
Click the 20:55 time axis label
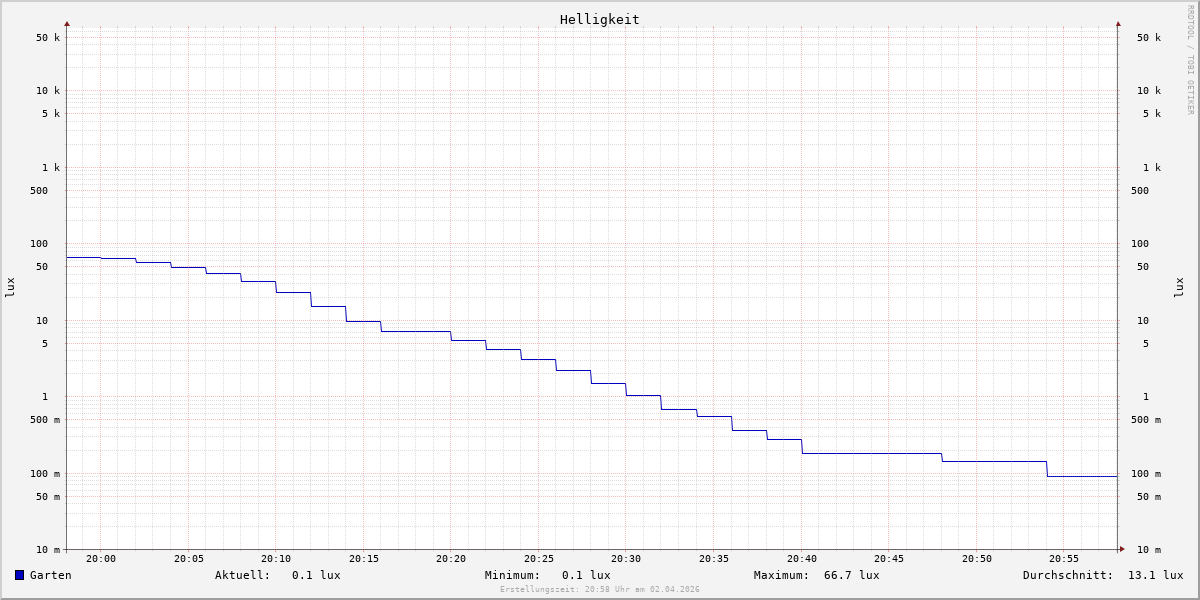click(1064, 559)
